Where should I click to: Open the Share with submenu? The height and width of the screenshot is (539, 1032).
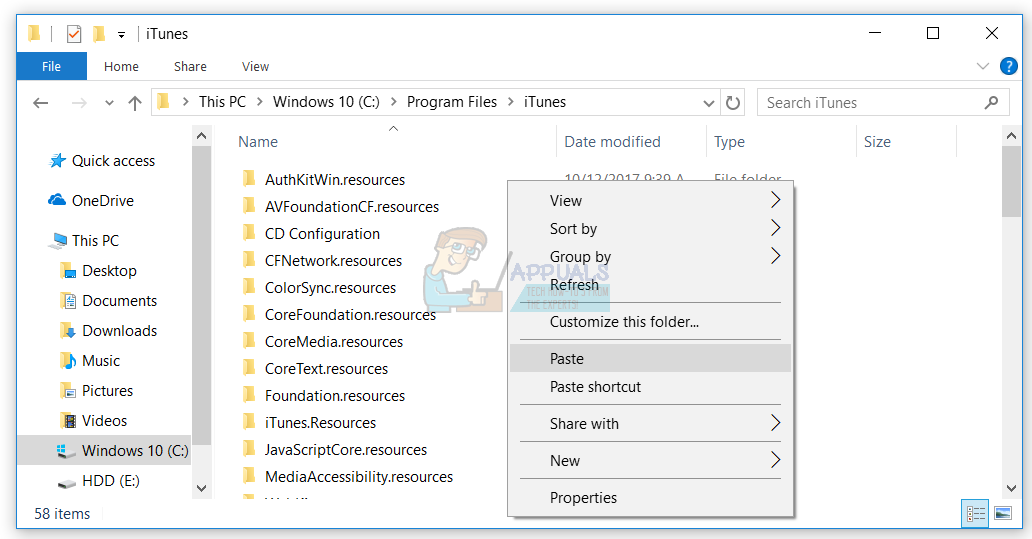(650, 424)
